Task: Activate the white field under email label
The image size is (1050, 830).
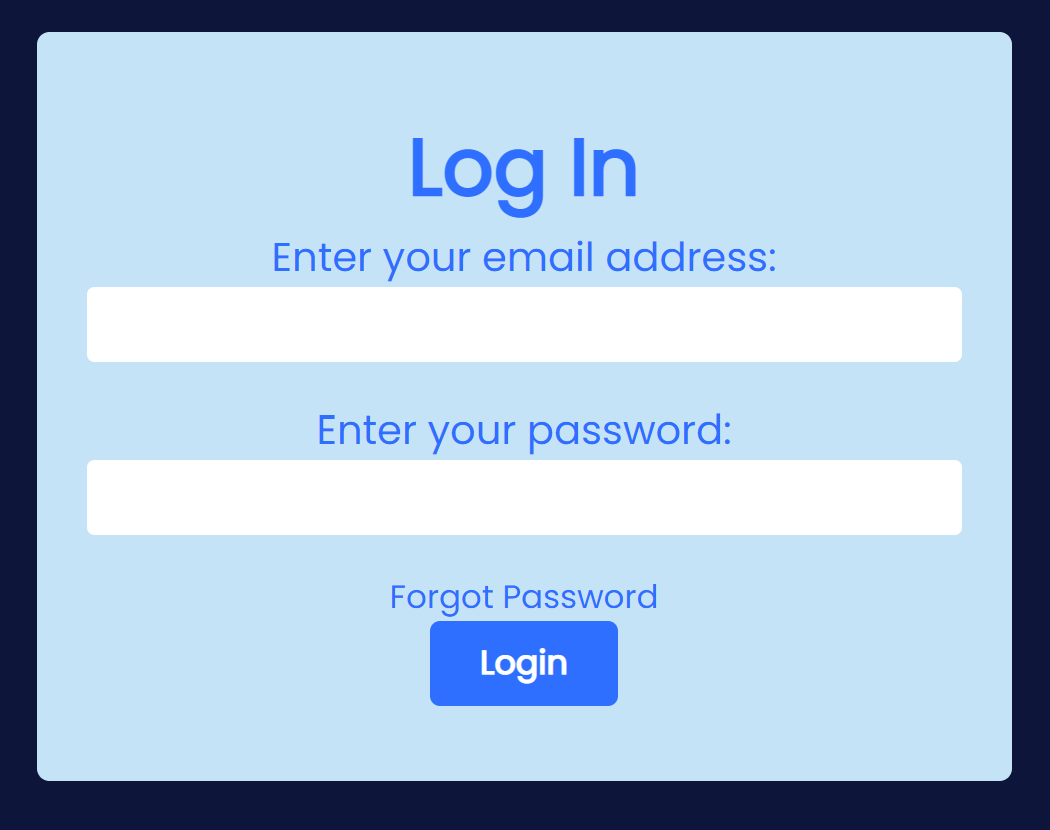Action: (524, 324)
